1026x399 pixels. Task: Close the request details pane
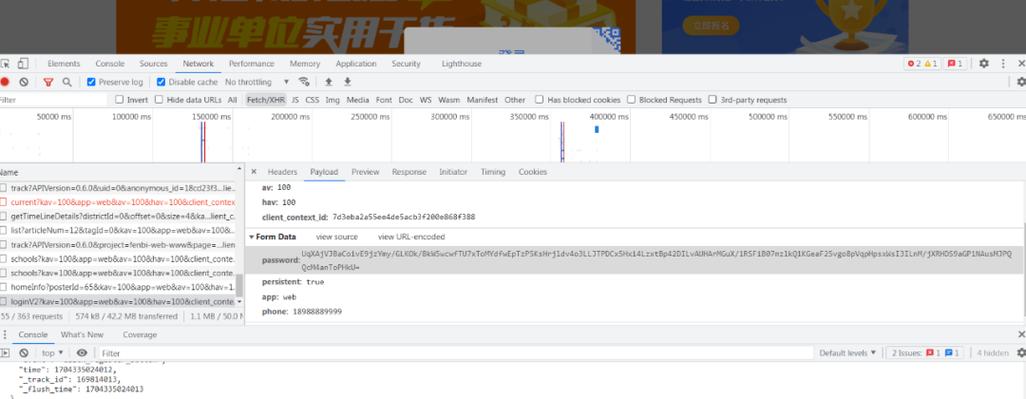coord(254,171)
